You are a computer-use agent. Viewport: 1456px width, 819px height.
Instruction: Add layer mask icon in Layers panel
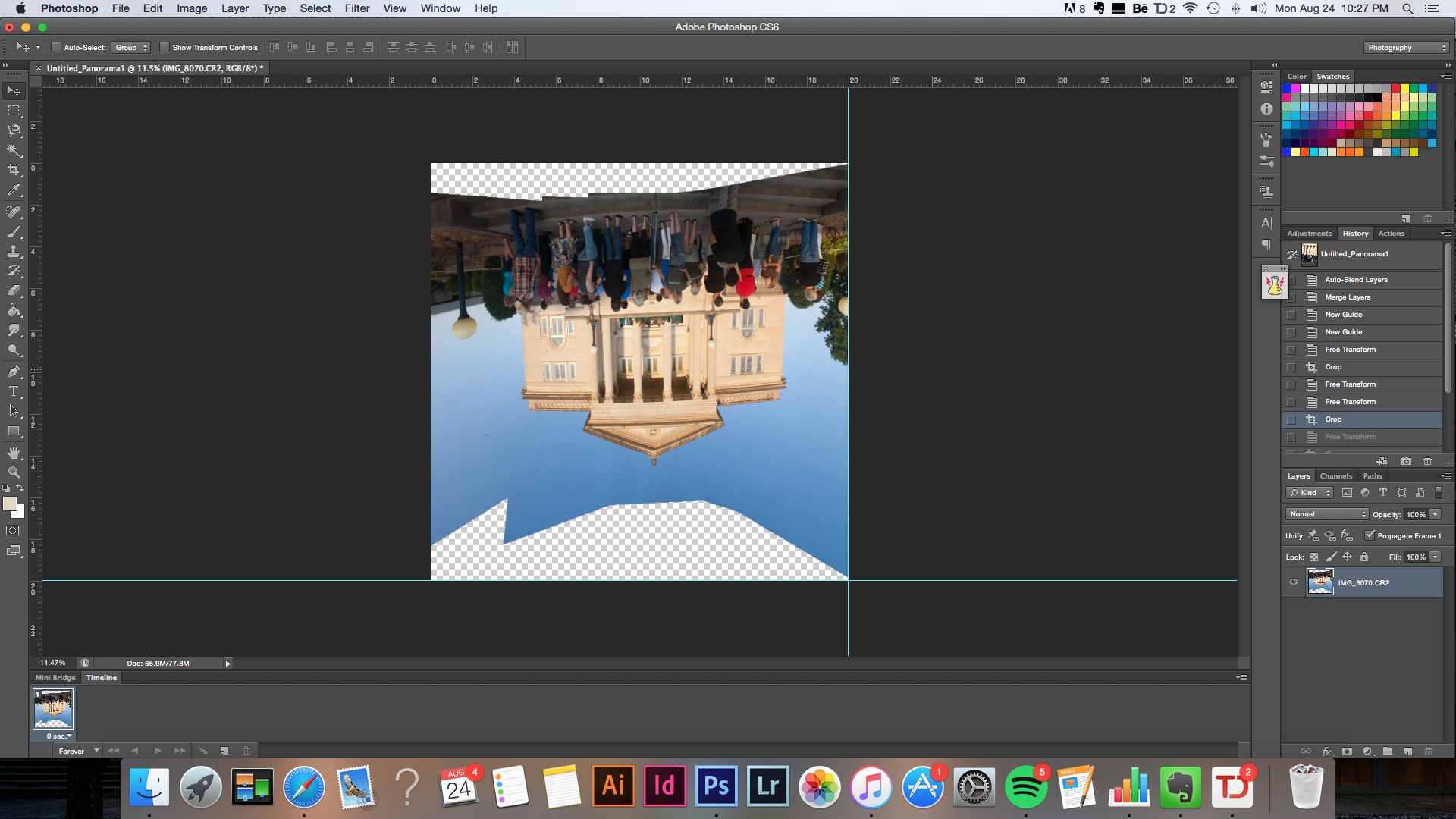coord(1347,752)
